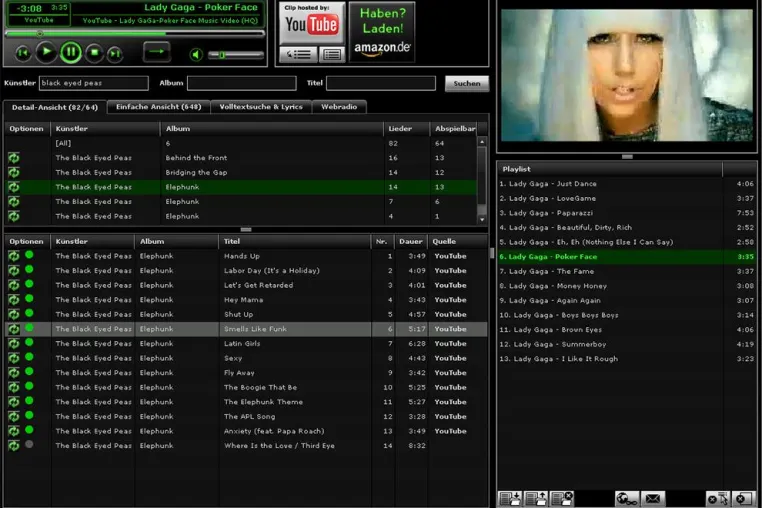This screenshot has height=508, width=762.
Task: Click the green options icon for Hands Up
Action: (14, 256)
